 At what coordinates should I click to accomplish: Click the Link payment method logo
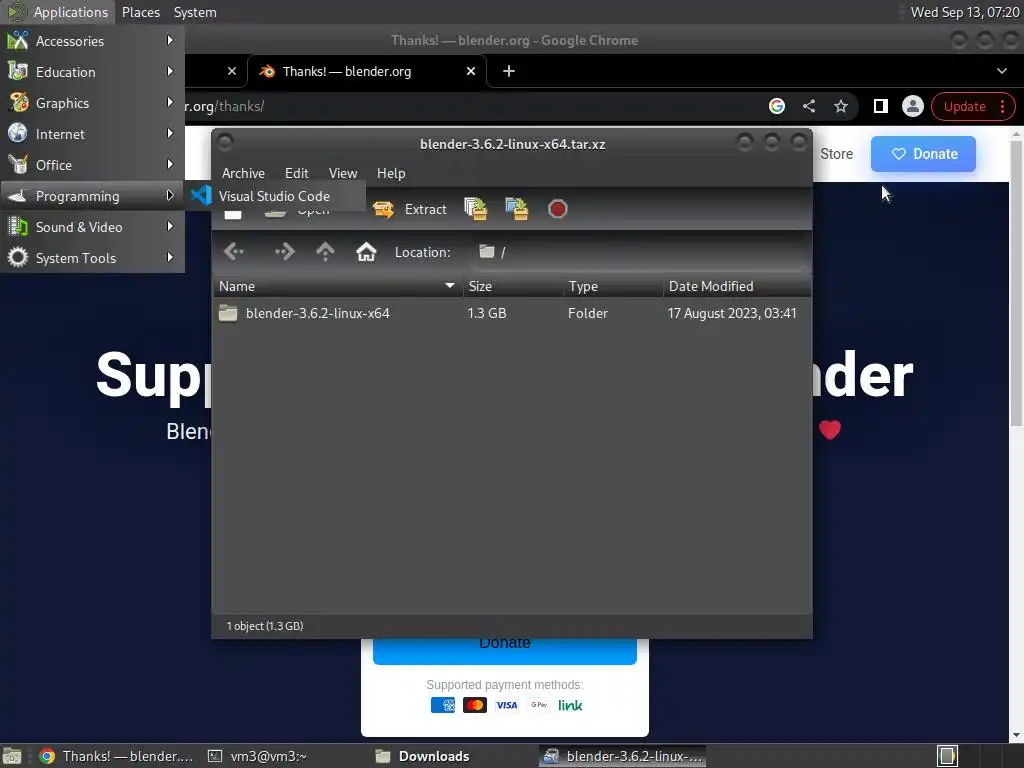tap(570, 705)
